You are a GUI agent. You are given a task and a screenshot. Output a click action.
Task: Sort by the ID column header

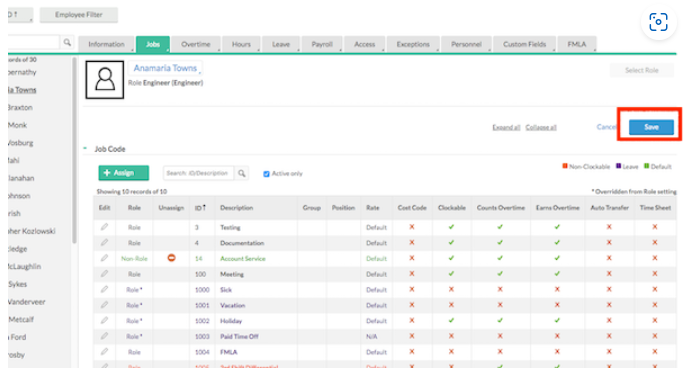tap(200, 207)
